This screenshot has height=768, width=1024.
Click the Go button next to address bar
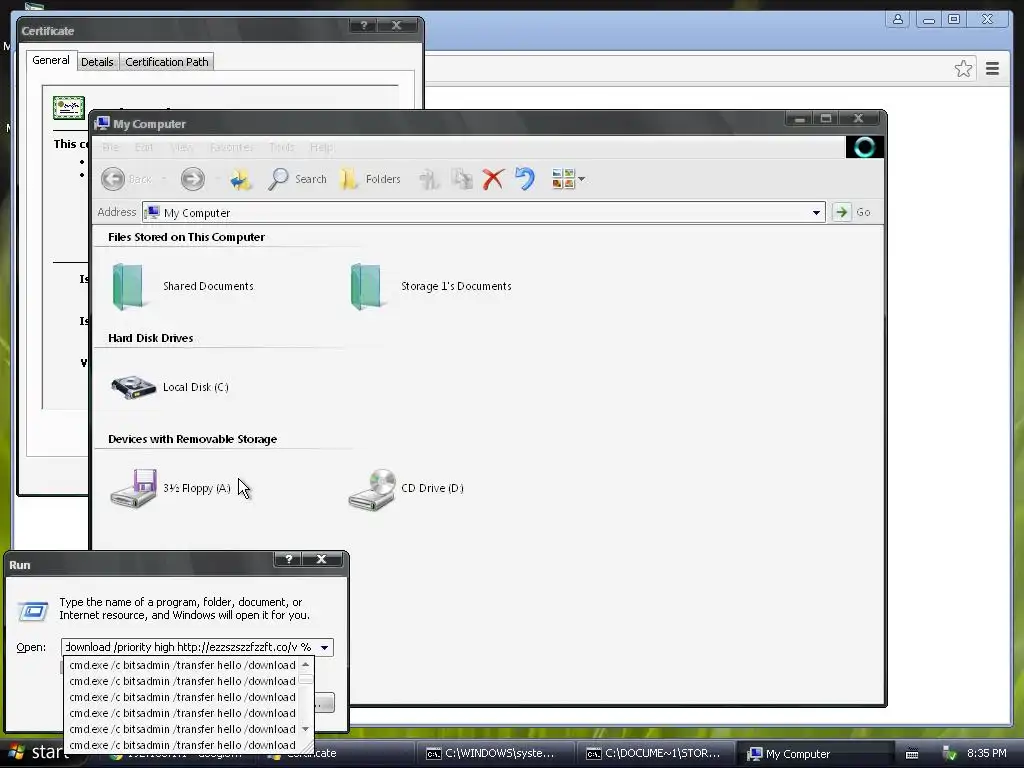852,212
